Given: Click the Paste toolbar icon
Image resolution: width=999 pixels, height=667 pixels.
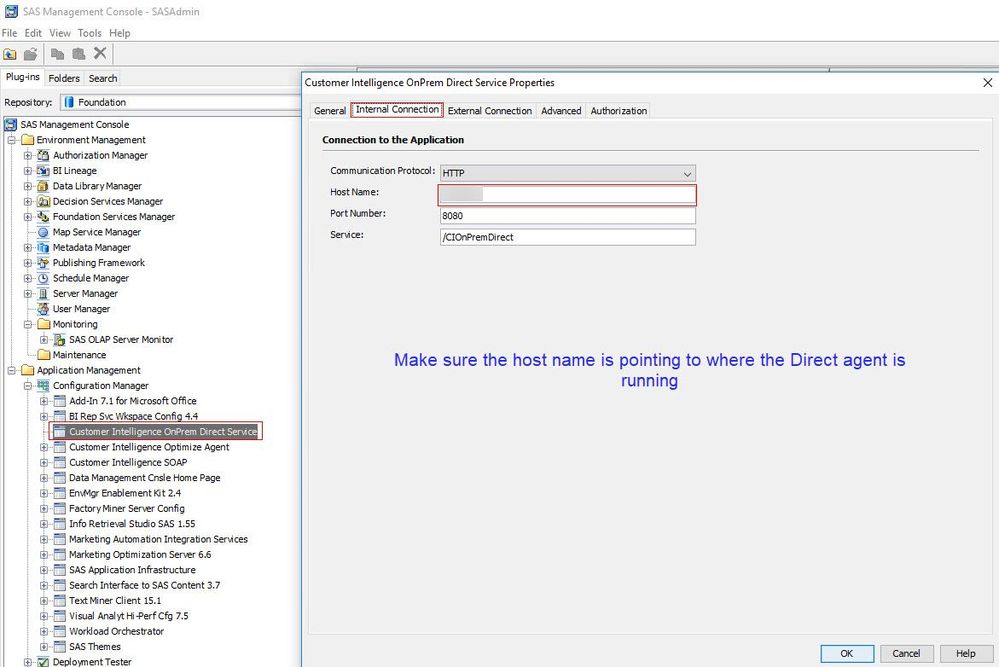Looking at the screenshot, I should click(78, 54).
